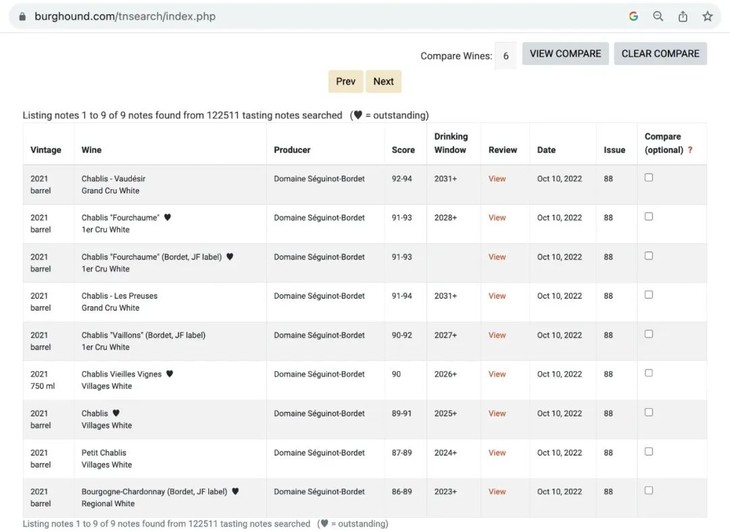Enable compare for Chablis Vieilles Vignes row
The width and height of the screenshot is (730, 532).
648,373
